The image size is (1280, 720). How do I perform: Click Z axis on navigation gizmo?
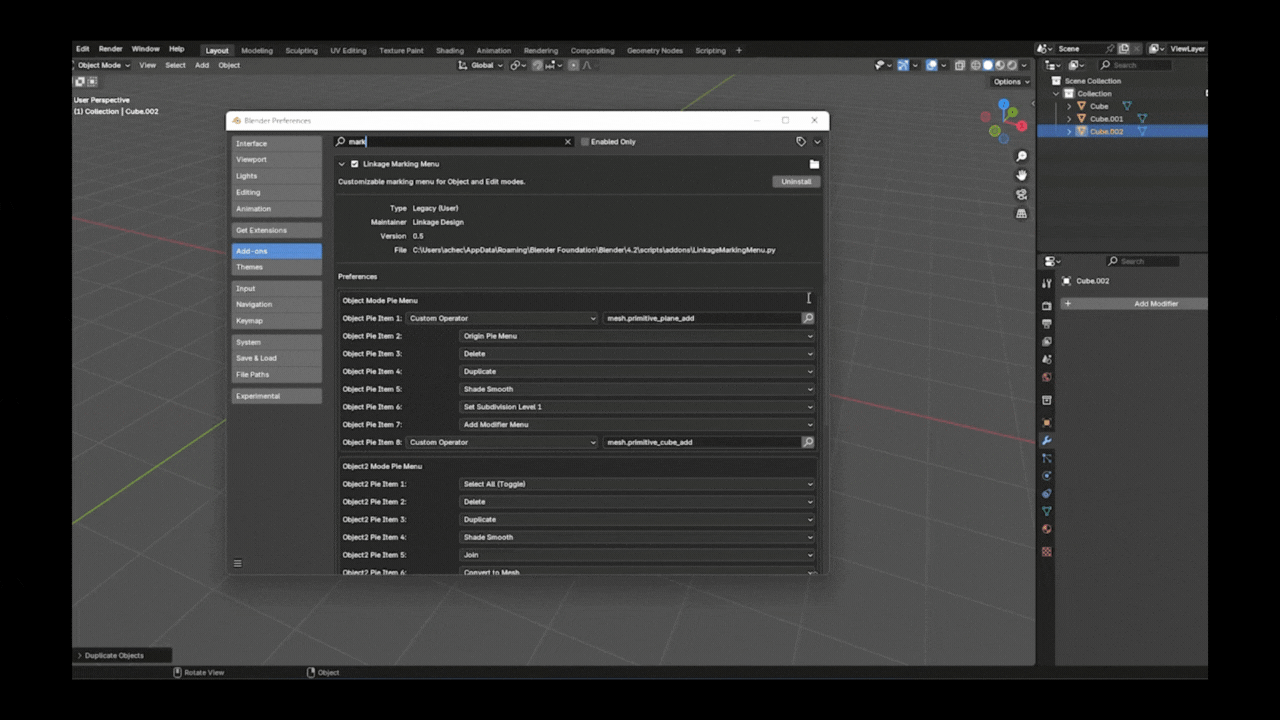tap(1004, 103)
